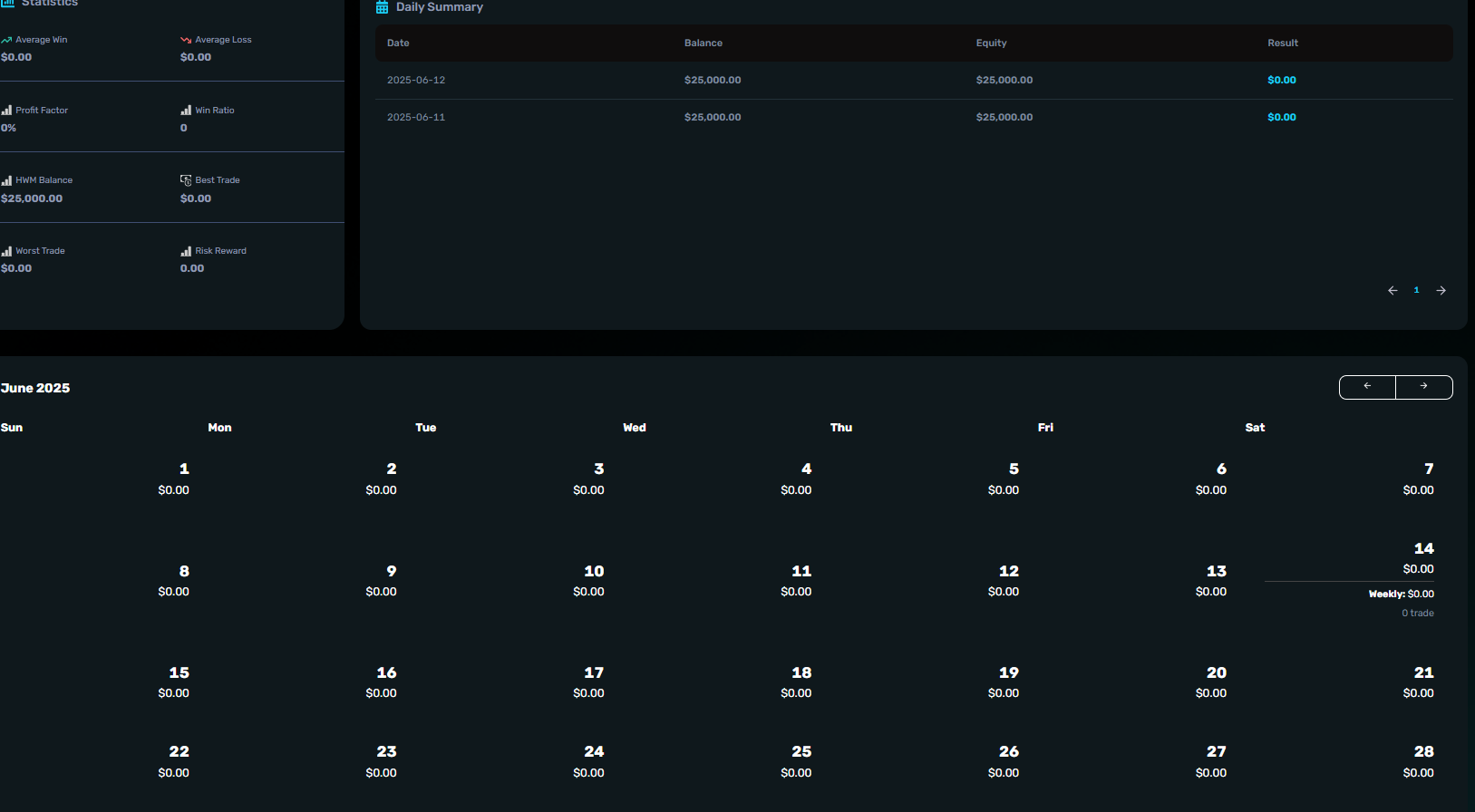Click the Average Loss downtrend icon
The height and width of the screenshot is (812, 1475).
tap(186, 40)
